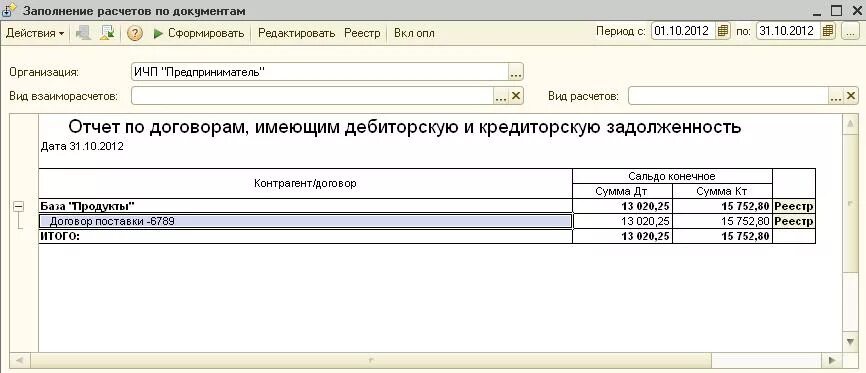Click the Сальдо конечное header
This screenshot has width=866, height=373.
[x=672, y=176]
